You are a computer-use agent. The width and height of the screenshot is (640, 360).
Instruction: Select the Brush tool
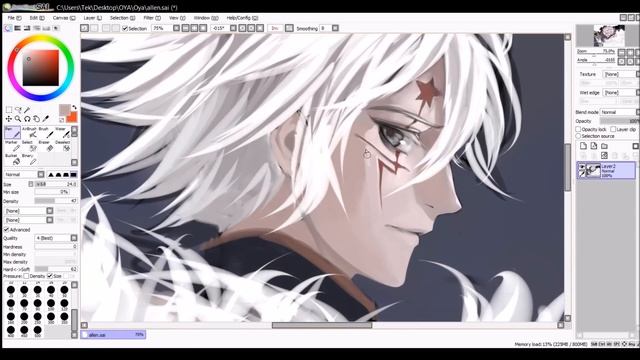[46, 133]
